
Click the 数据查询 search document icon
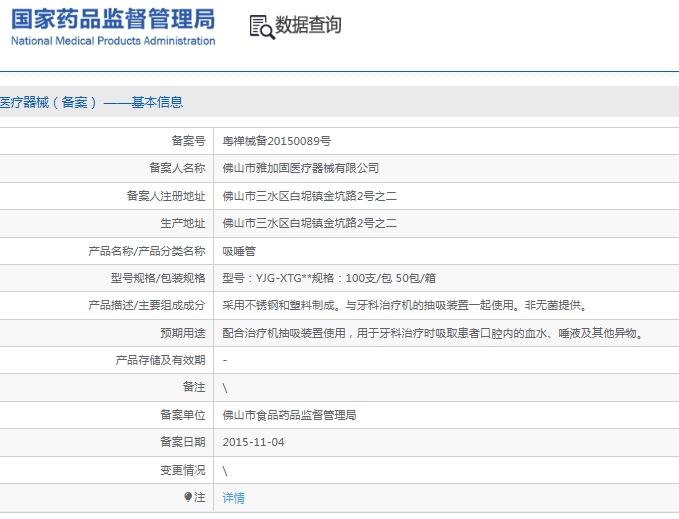[x=262, y=27]
